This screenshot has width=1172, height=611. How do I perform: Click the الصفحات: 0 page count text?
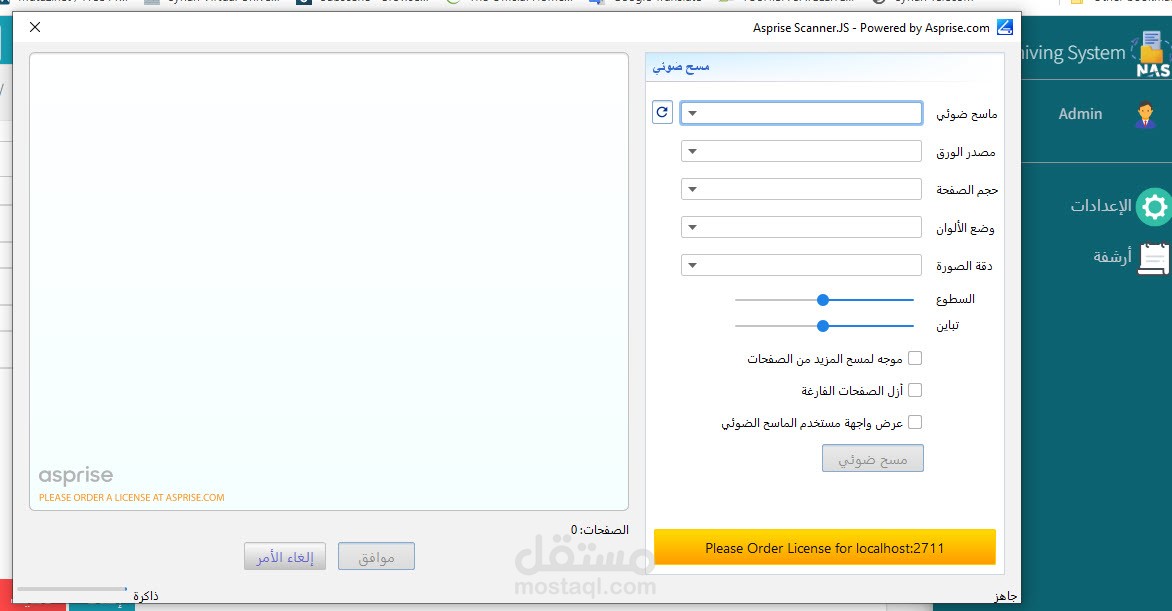click(599, 529)
